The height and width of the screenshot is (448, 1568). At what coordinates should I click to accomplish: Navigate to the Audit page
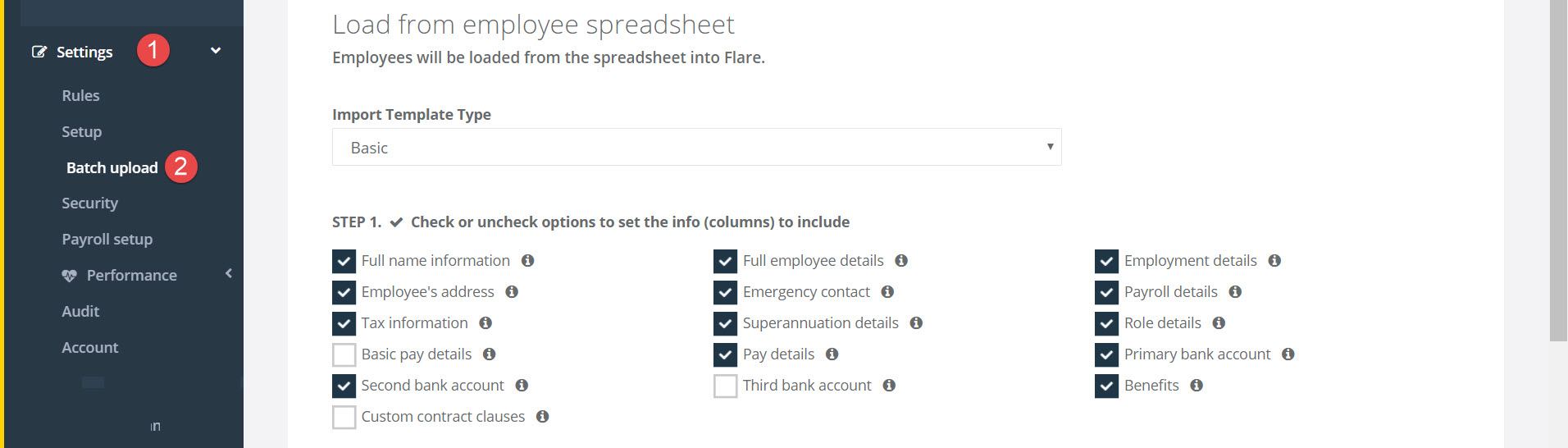pyautogui.click(x=80, y=312)
